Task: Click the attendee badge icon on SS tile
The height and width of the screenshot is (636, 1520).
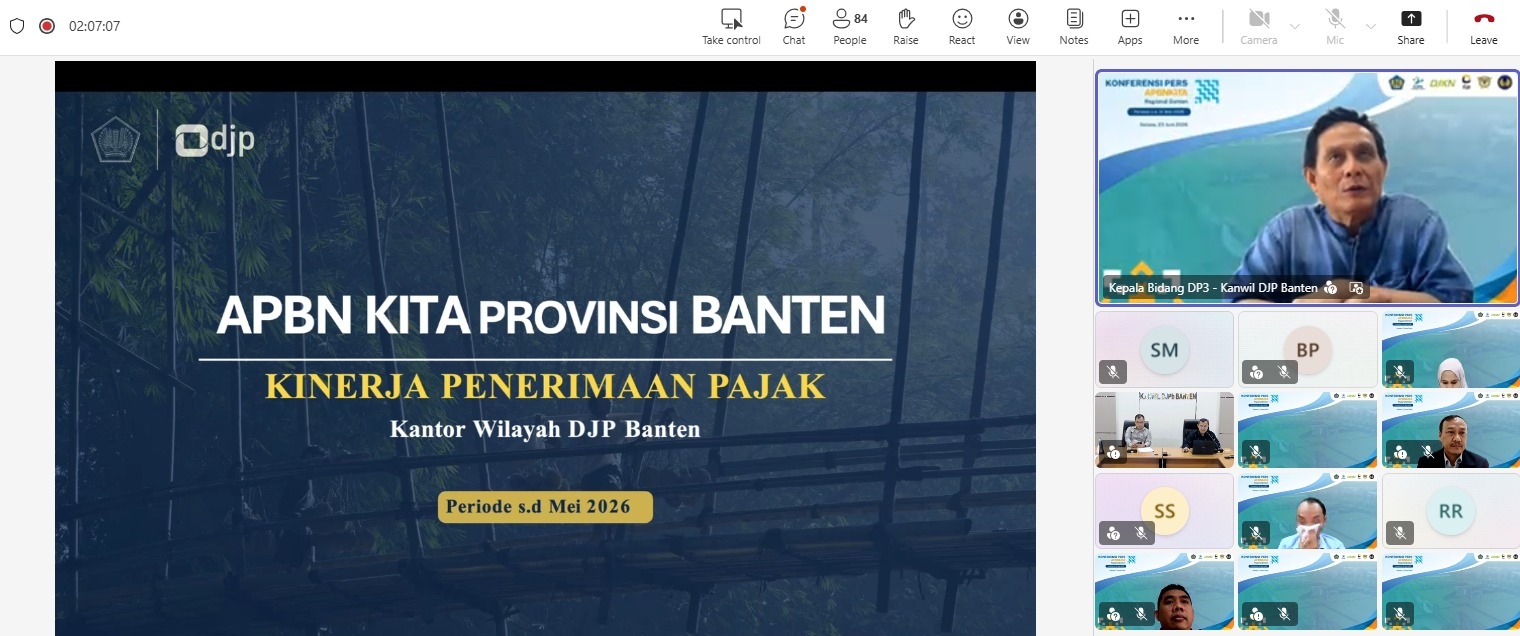Action: point(1113,533)
